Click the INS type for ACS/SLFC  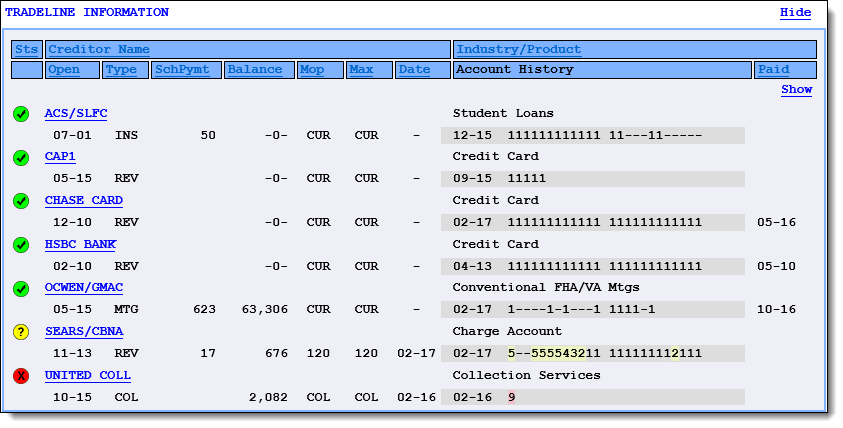pos(126,135)
